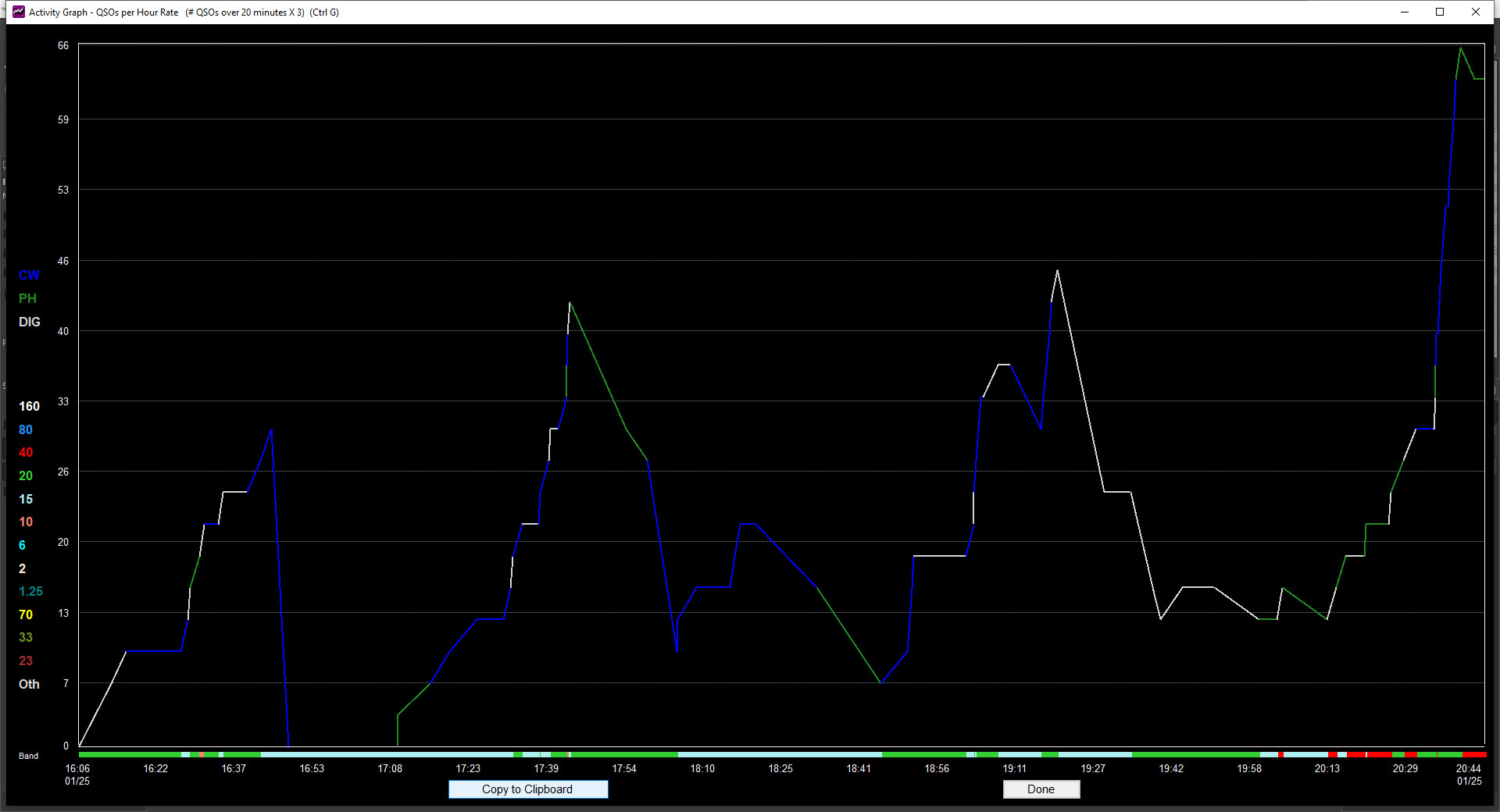Click the 17:08 time axis label
Viewport: 1500px width, 812px height.
(x=390, y=768)
